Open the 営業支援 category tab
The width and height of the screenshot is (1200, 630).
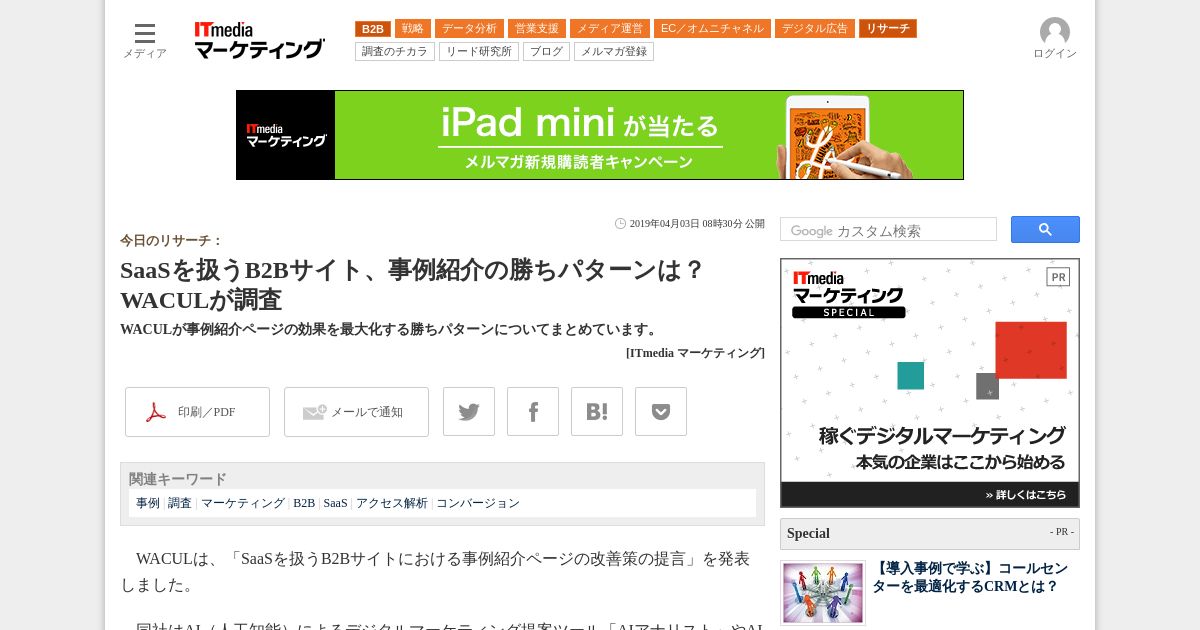(537, 29)
